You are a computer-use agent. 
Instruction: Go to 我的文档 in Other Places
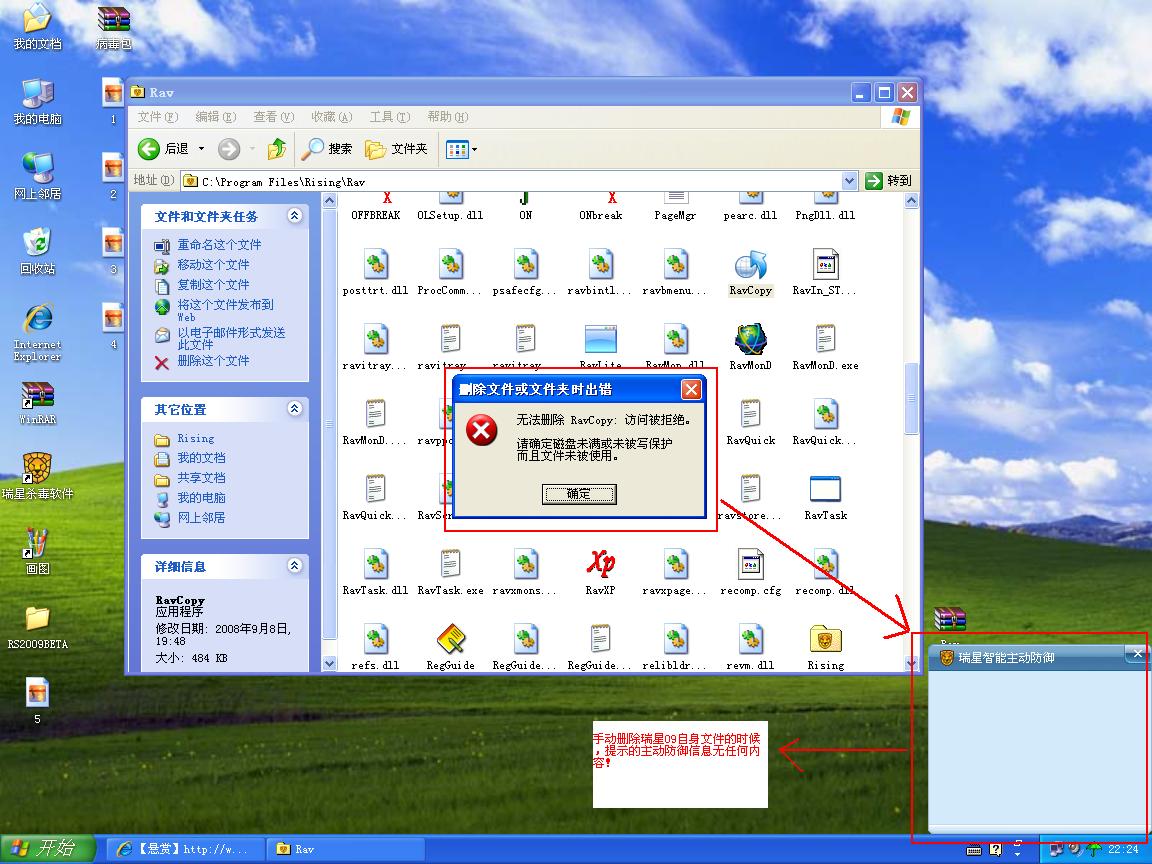[201, 458]
